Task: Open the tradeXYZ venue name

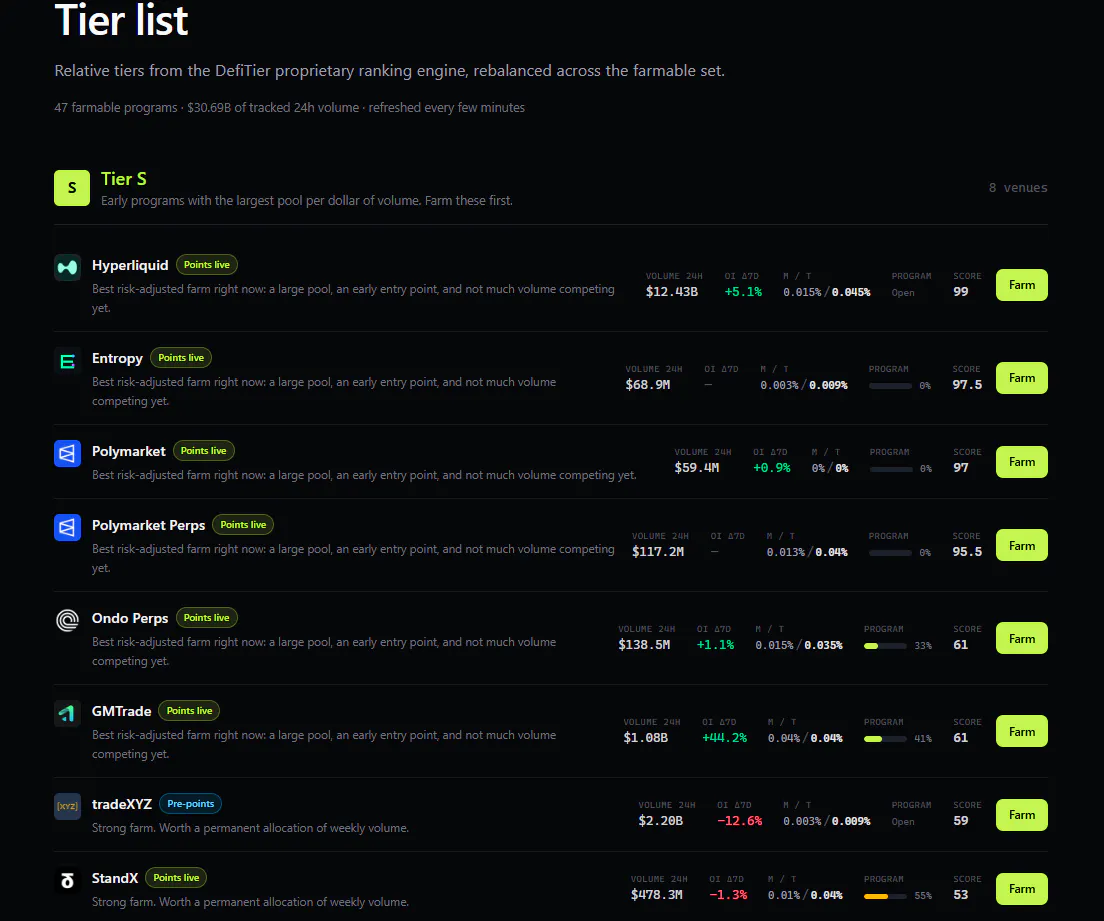Action: 122,804
